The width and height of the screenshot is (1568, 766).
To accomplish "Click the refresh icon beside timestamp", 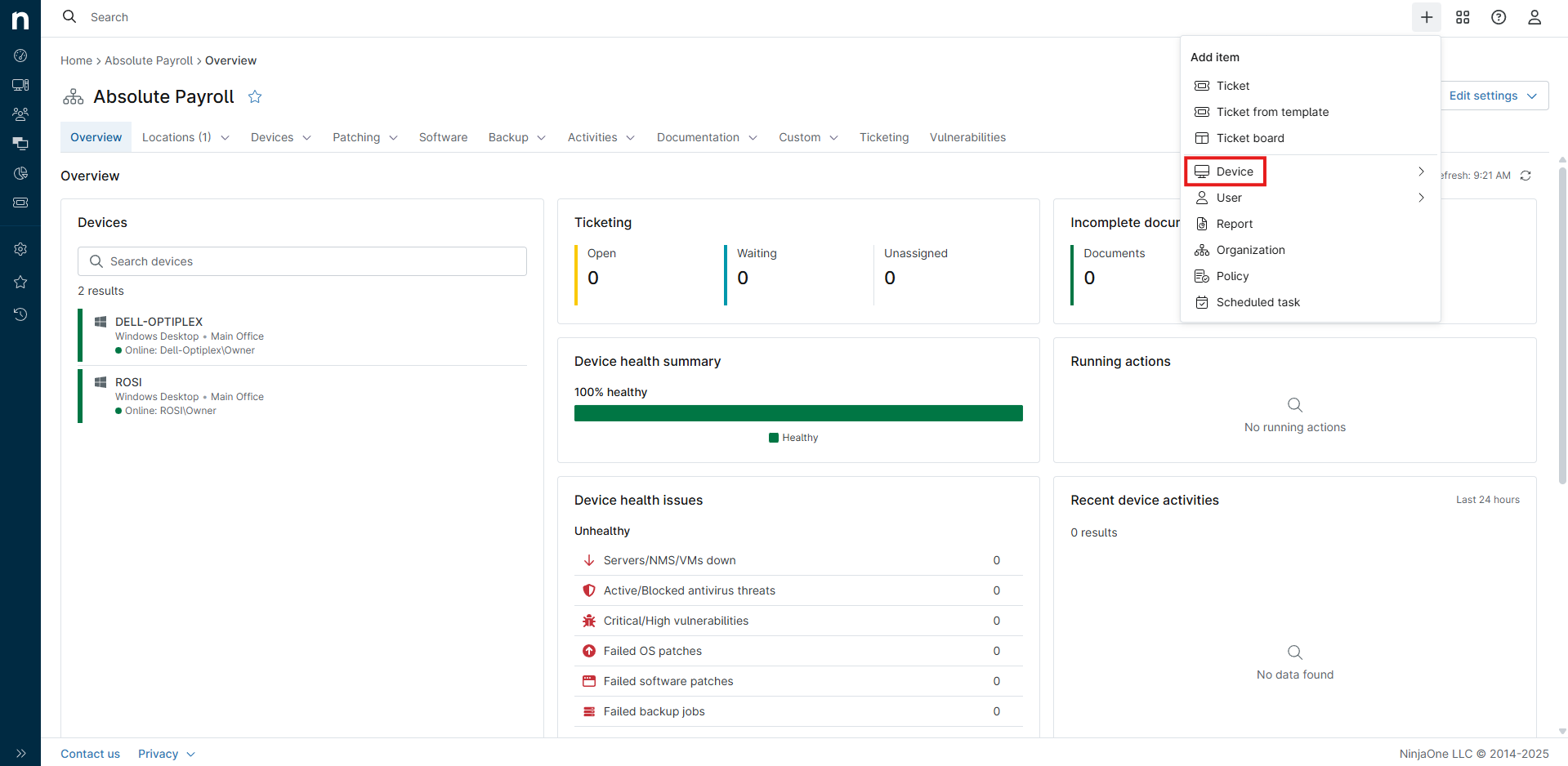I will click(1526, 176).
